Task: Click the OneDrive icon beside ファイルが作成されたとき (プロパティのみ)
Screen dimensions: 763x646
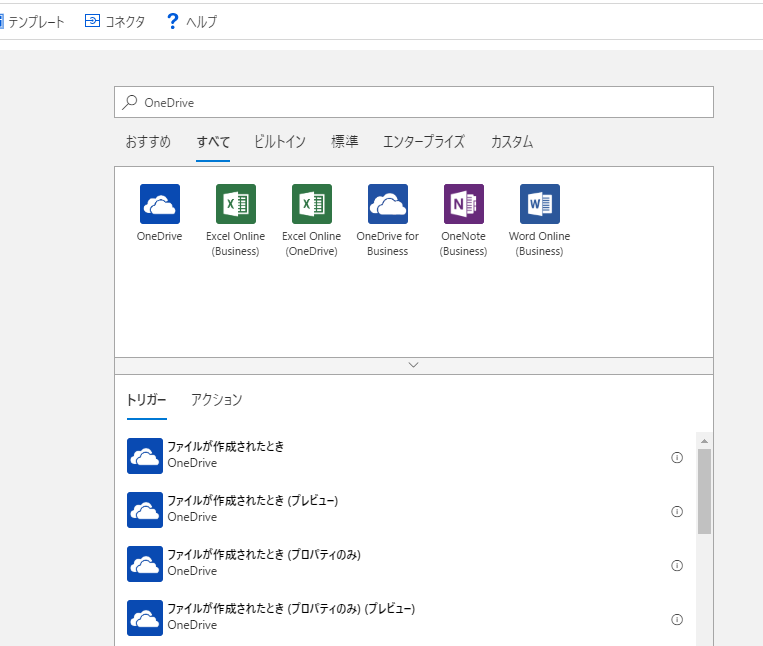Action: tap(145, 564)
